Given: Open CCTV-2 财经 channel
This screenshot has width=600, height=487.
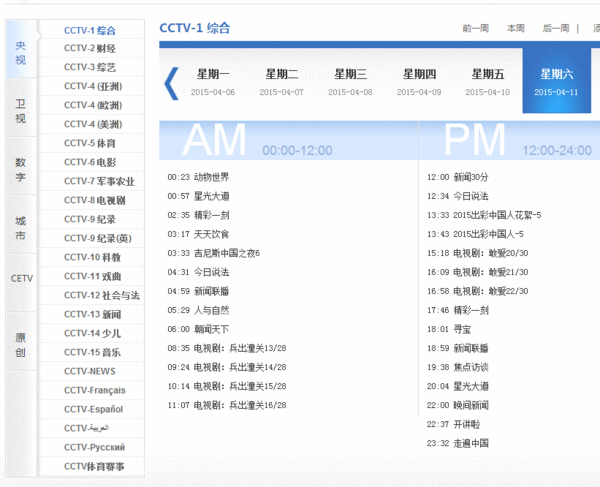Looking at the screenshot, I should 92,48.
